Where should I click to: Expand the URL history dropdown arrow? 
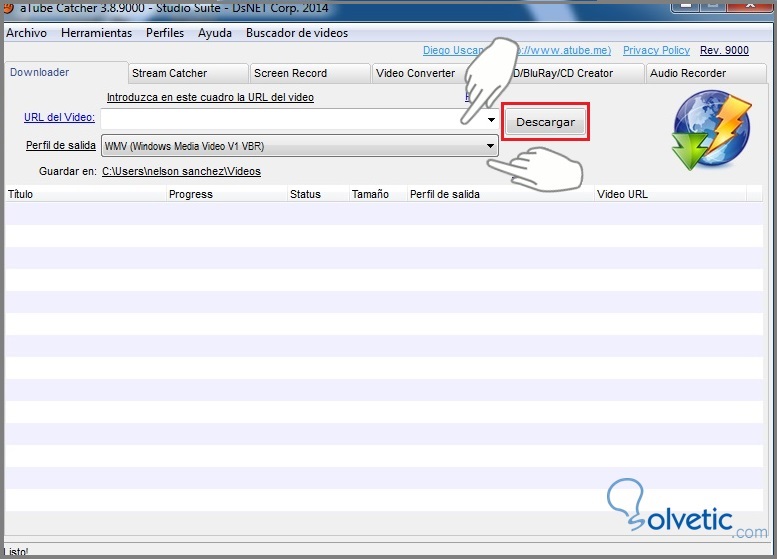491,119
